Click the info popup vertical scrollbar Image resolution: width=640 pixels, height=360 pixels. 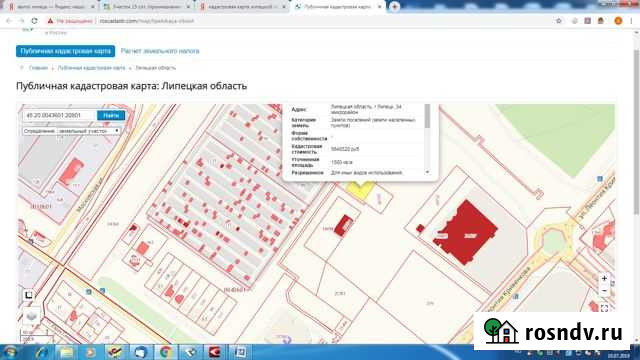(x=427, y=116)
